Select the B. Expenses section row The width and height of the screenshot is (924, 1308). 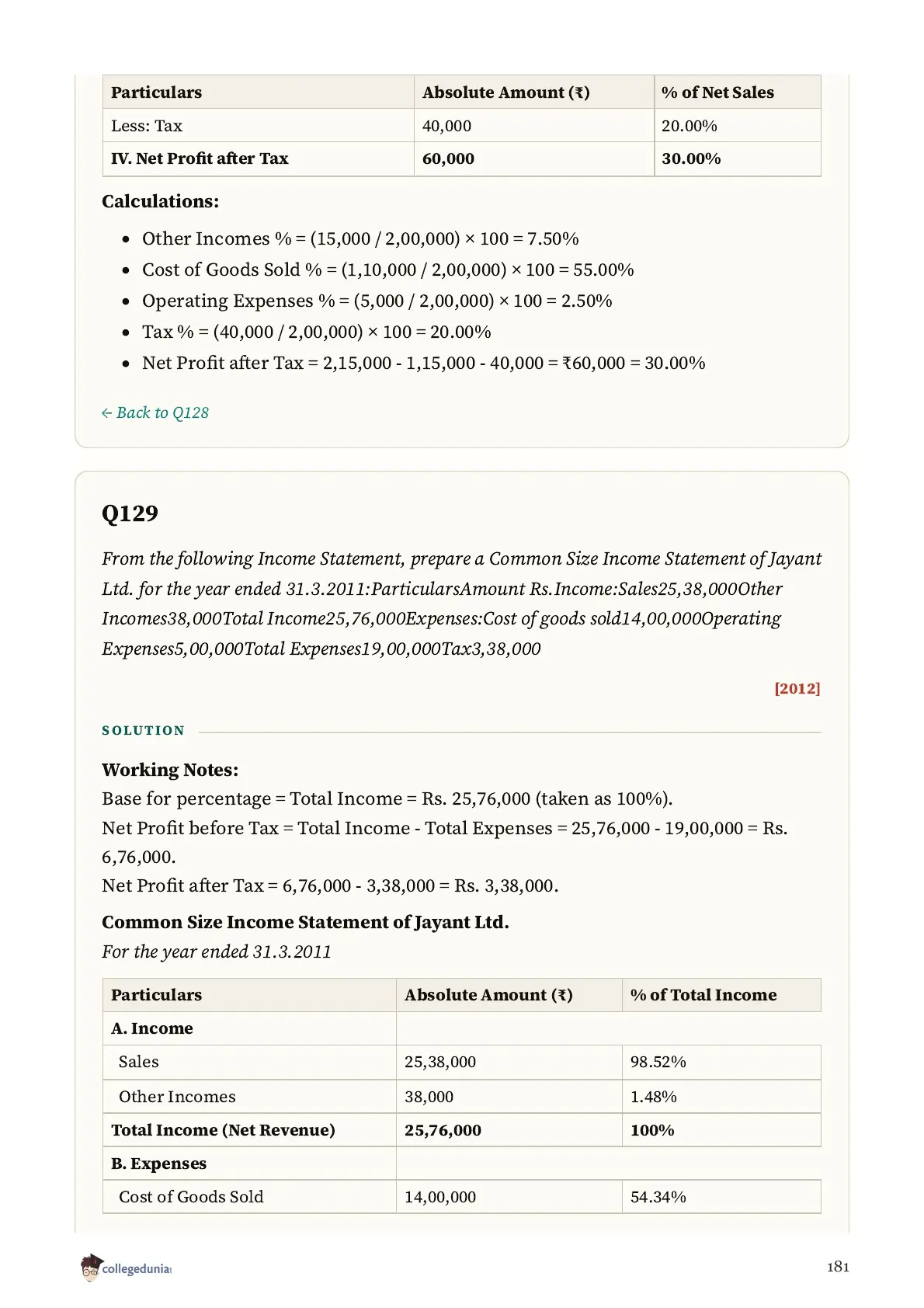(x=461, y=1164)
